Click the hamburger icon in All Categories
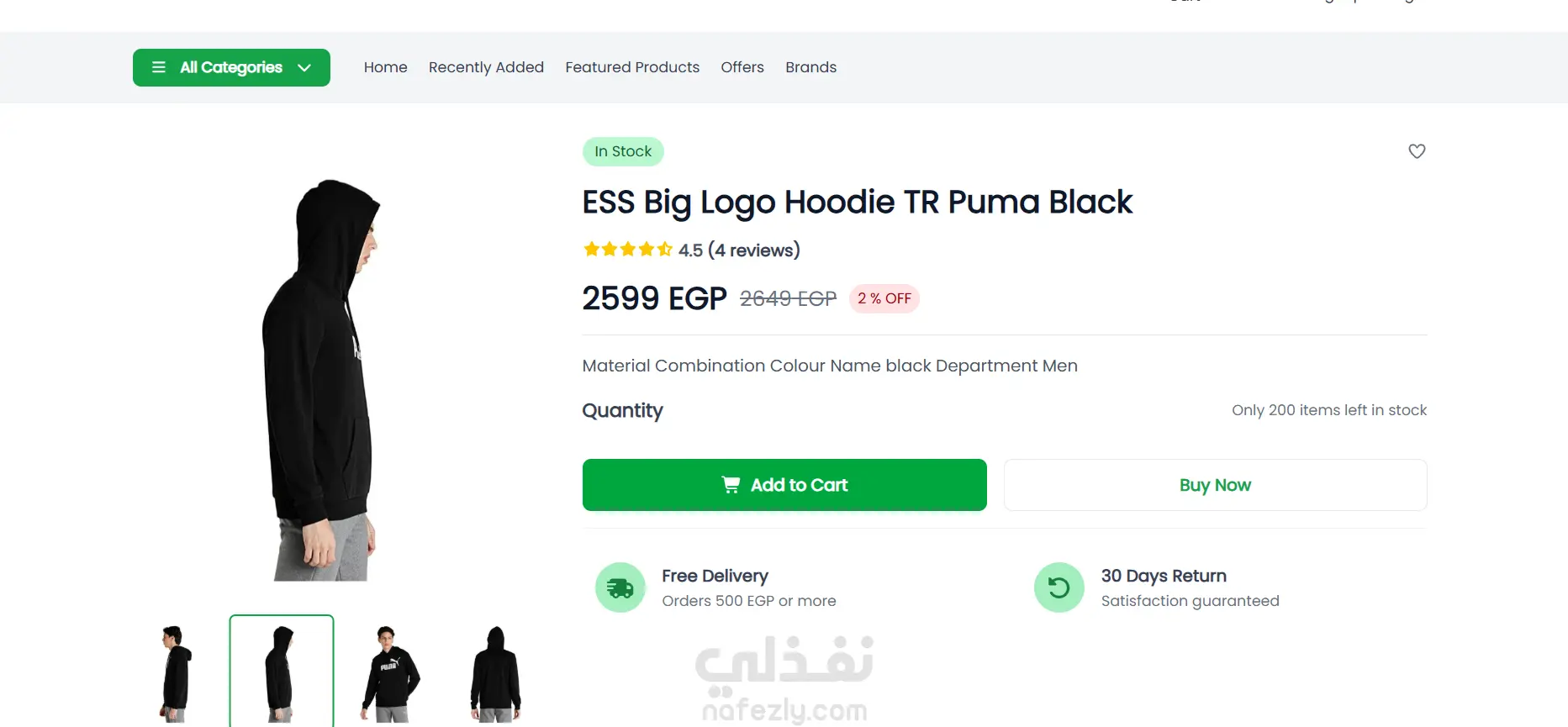The width and height of the screenshot is (1568, 727). [x=158, y=67]
